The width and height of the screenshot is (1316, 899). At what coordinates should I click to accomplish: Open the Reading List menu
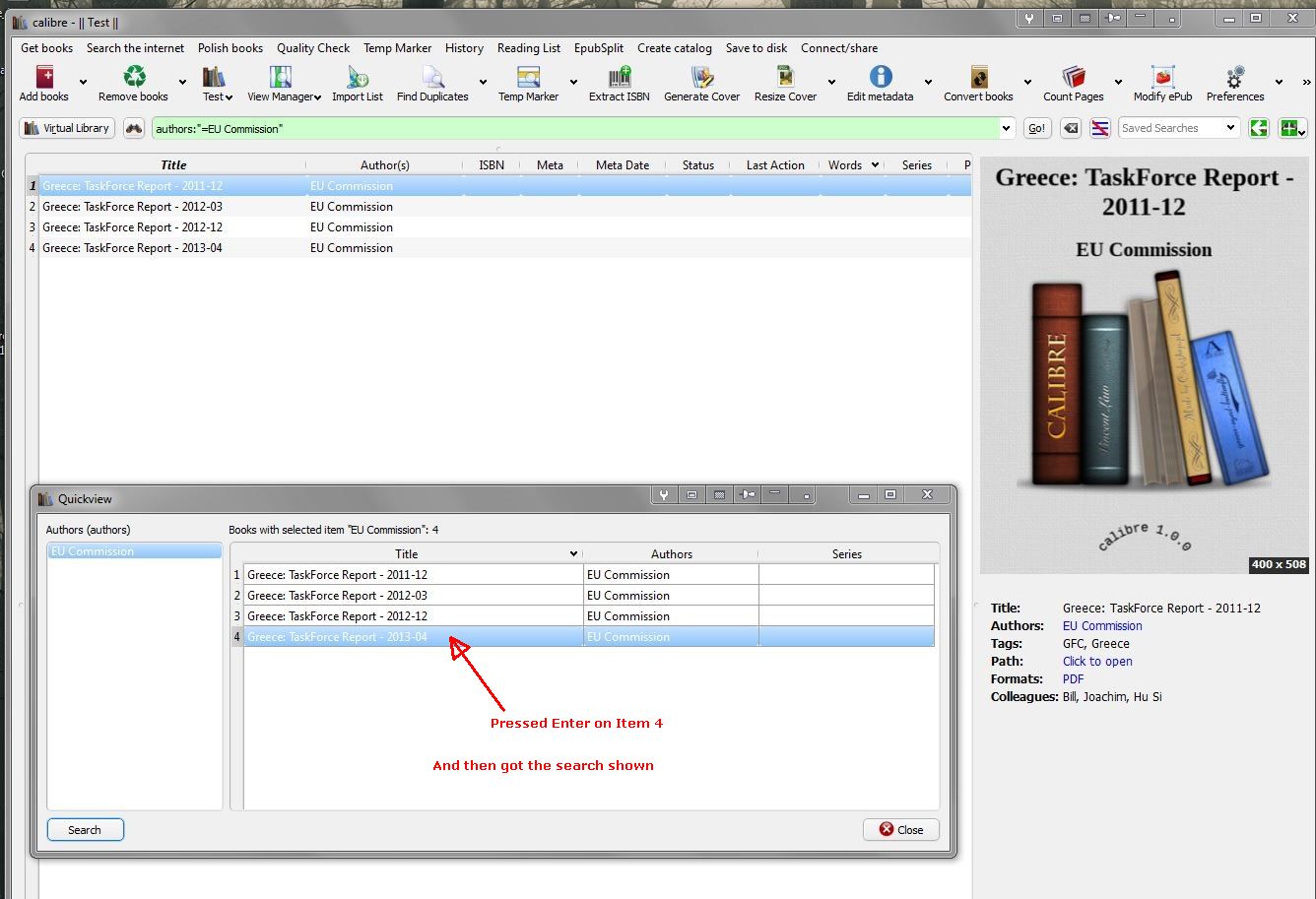tap(529, 48)
